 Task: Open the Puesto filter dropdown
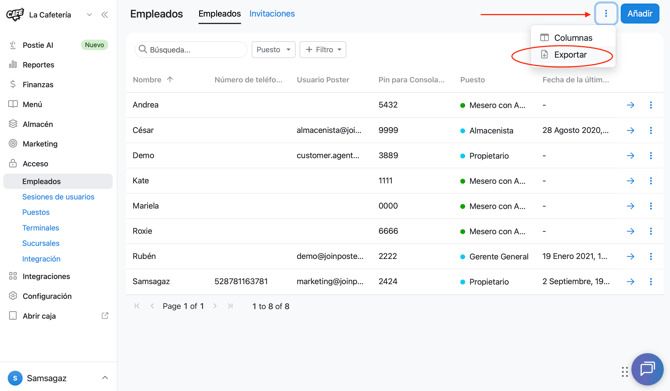click(x=273, y=50)
